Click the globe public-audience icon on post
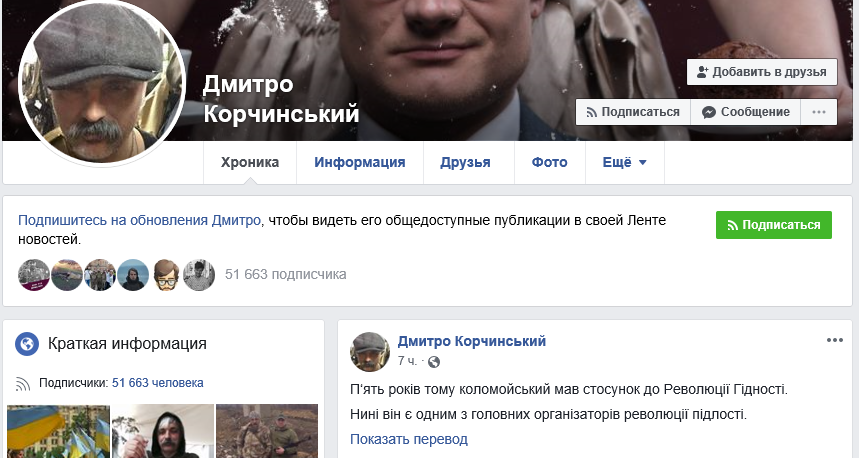859x458 pixels. click(x=433, y=362)
